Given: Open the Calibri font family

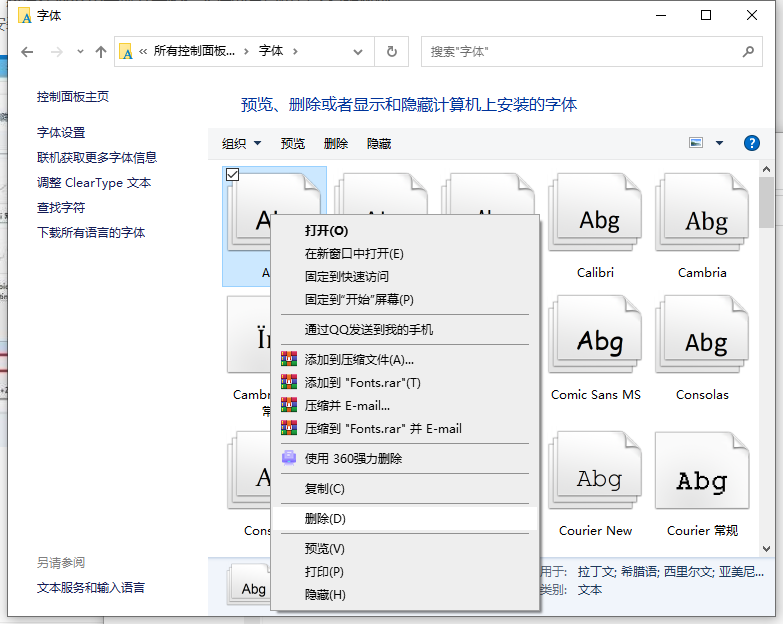Looking at the screenshot, I should click(596, 224).
